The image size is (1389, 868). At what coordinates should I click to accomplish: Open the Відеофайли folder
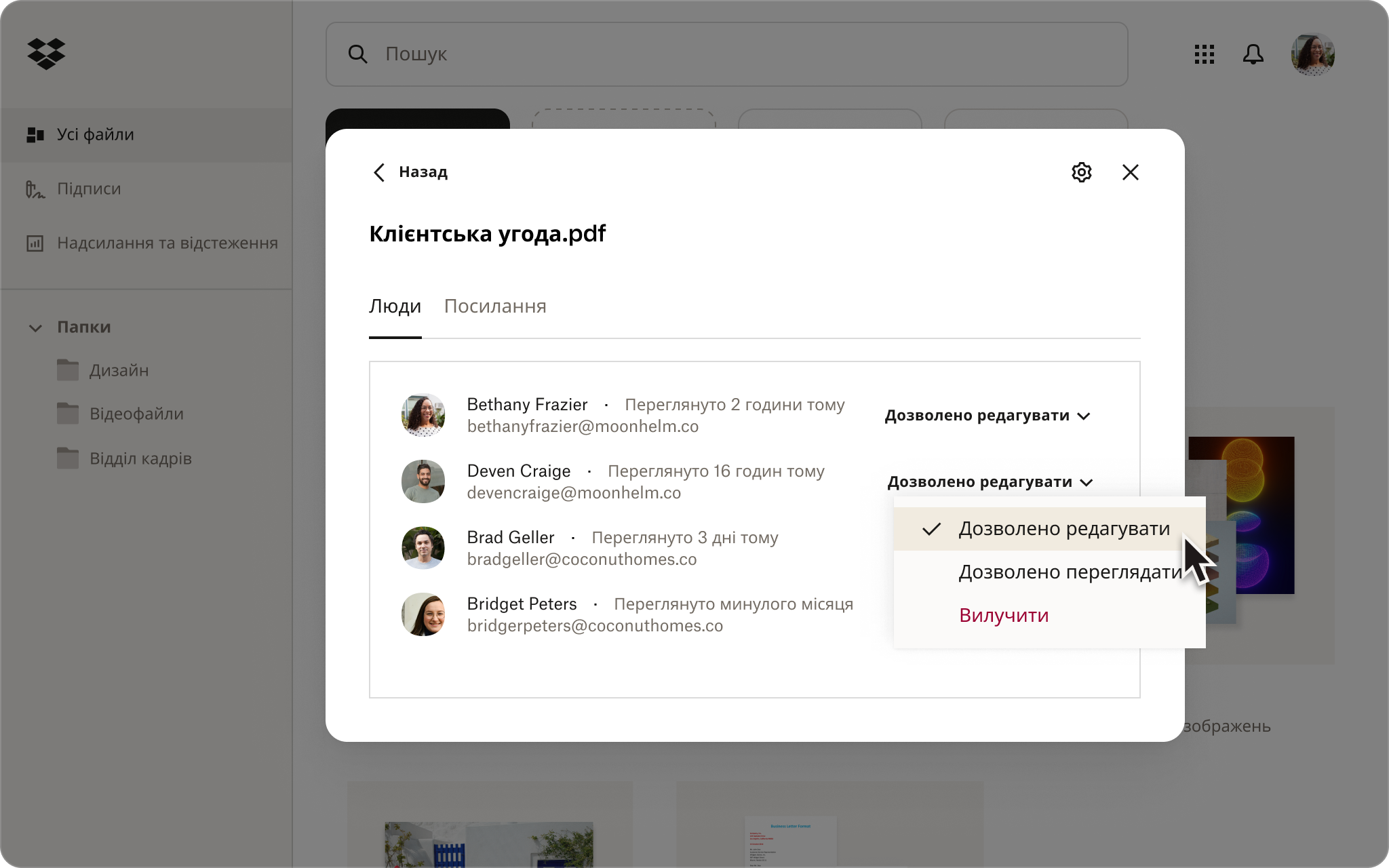(x=136, y=414)
